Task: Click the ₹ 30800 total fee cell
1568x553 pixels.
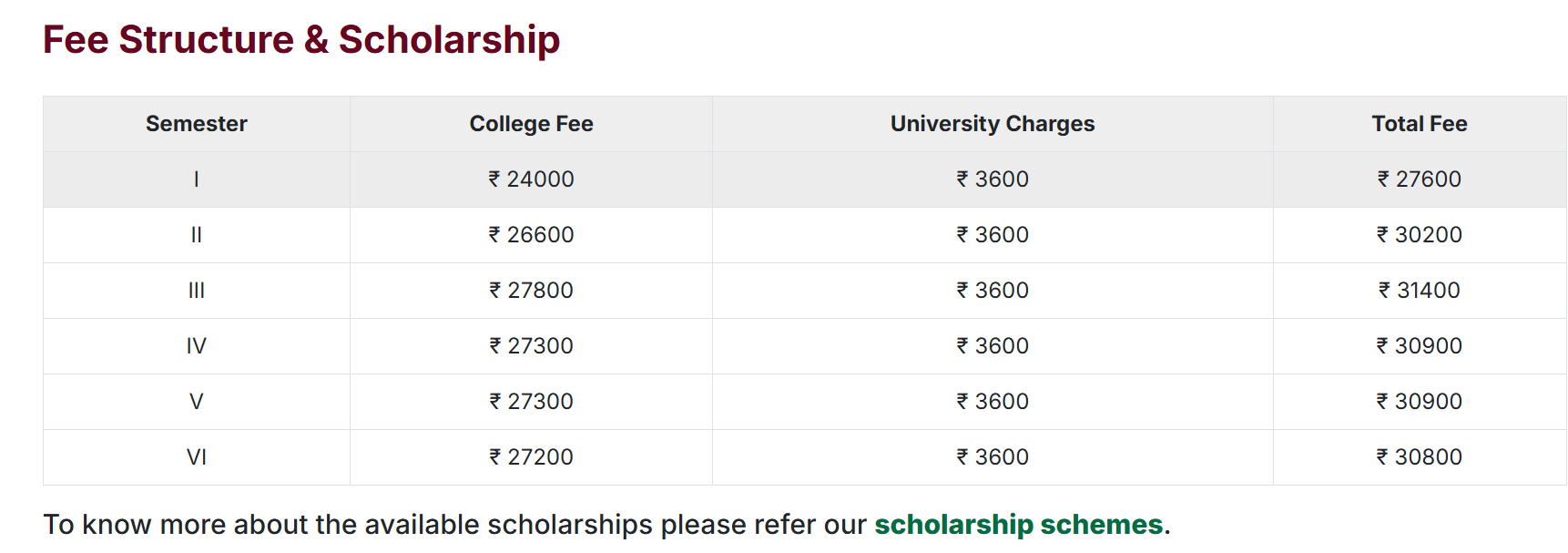Action: pyautogui.click(x=1419, y=457)
